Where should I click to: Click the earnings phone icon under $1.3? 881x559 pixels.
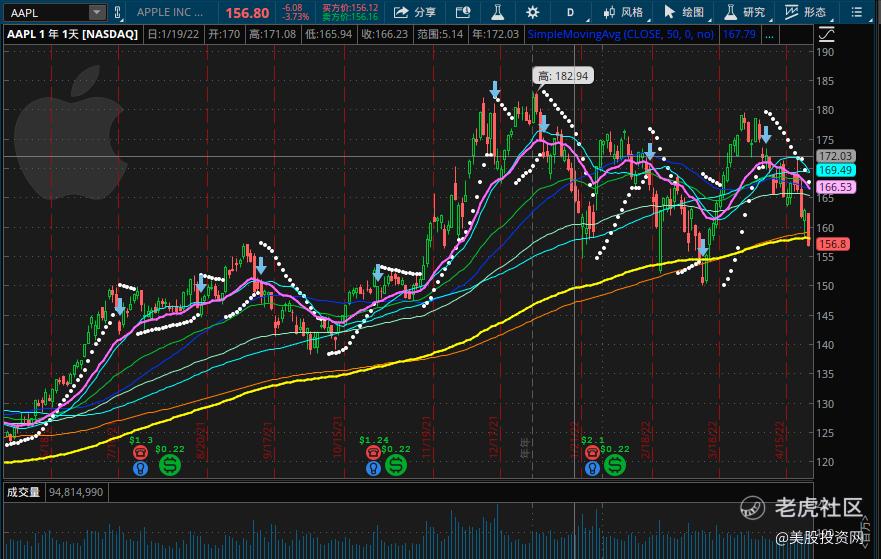(140, 452)
